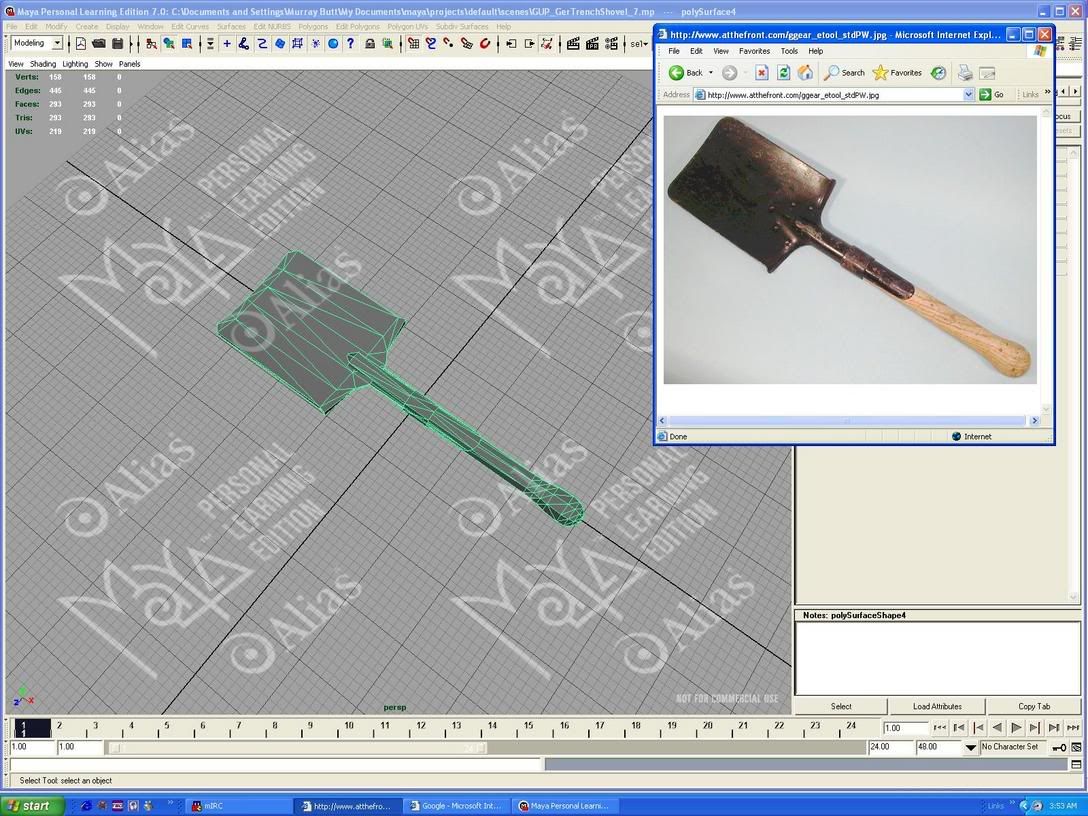The image size is (1088, 816).
Task: Click the Windows Start button
Action: pos(33,806)
